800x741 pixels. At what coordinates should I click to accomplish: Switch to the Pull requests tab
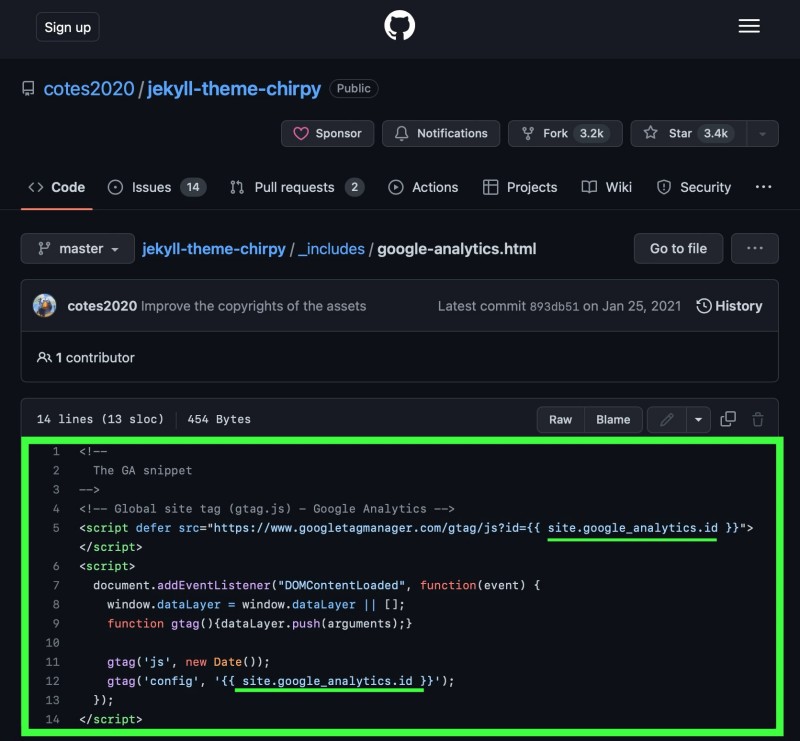click(296, 187)
